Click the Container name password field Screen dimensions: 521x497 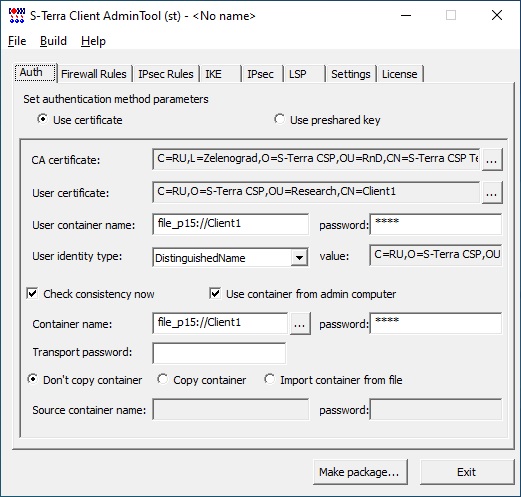tap(436, 323)
